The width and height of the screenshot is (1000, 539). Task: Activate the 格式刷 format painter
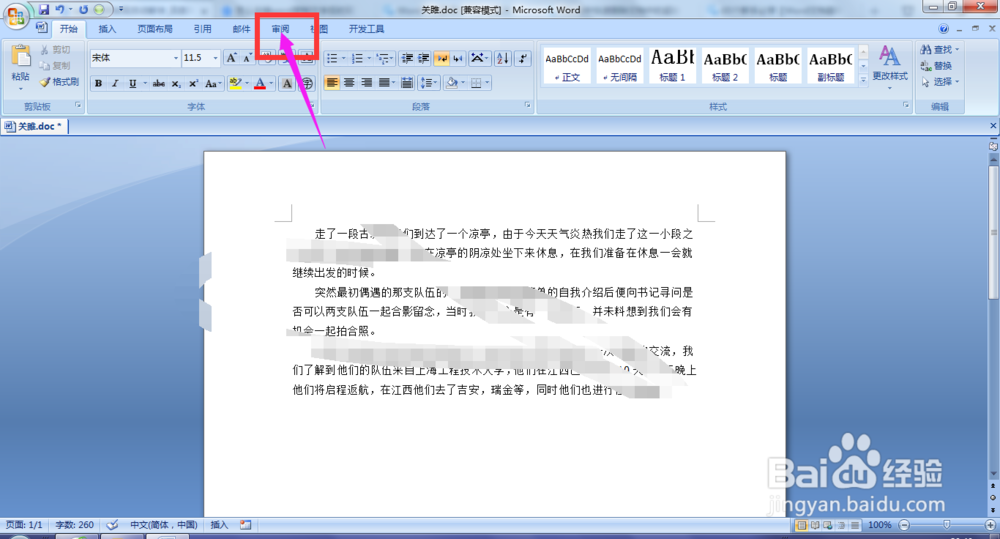(59, 82)
